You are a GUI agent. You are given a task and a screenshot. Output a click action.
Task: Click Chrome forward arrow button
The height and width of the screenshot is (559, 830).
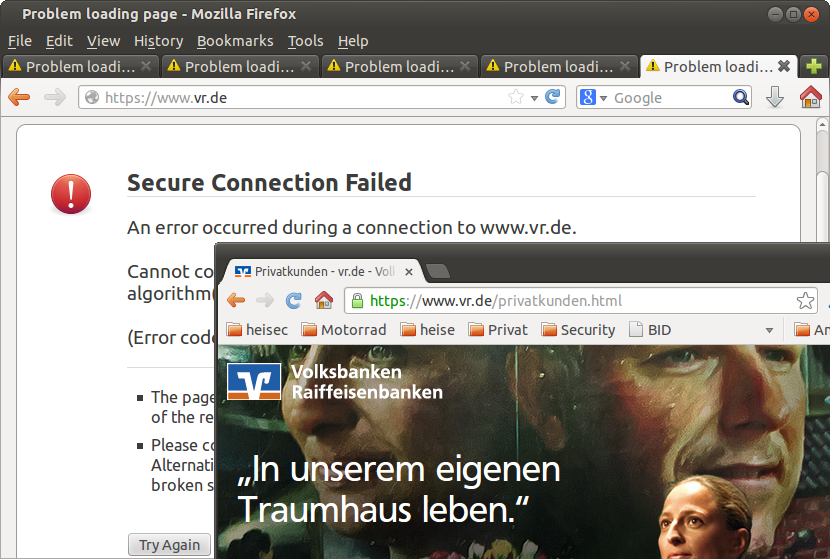pyautogui.click(x=265, y=301)
